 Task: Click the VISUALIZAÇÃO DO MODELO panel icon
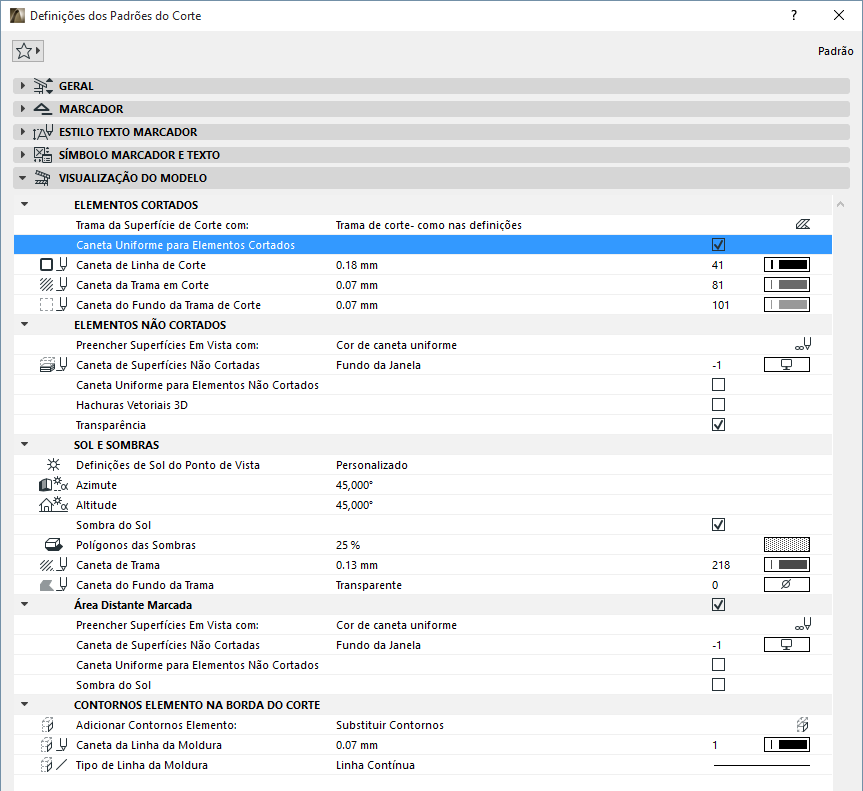(43, 178)
